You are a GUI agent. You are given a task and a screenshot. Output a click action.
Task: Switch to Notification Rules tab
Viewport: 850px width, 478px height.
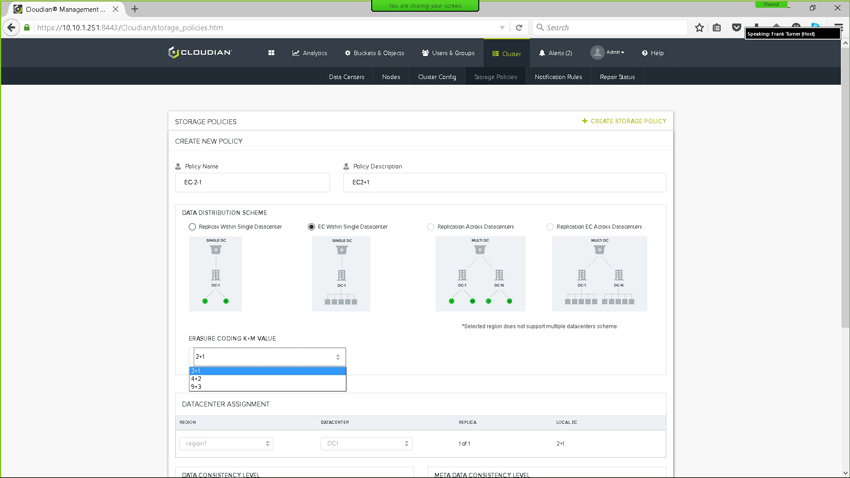(x=558, y=77)
